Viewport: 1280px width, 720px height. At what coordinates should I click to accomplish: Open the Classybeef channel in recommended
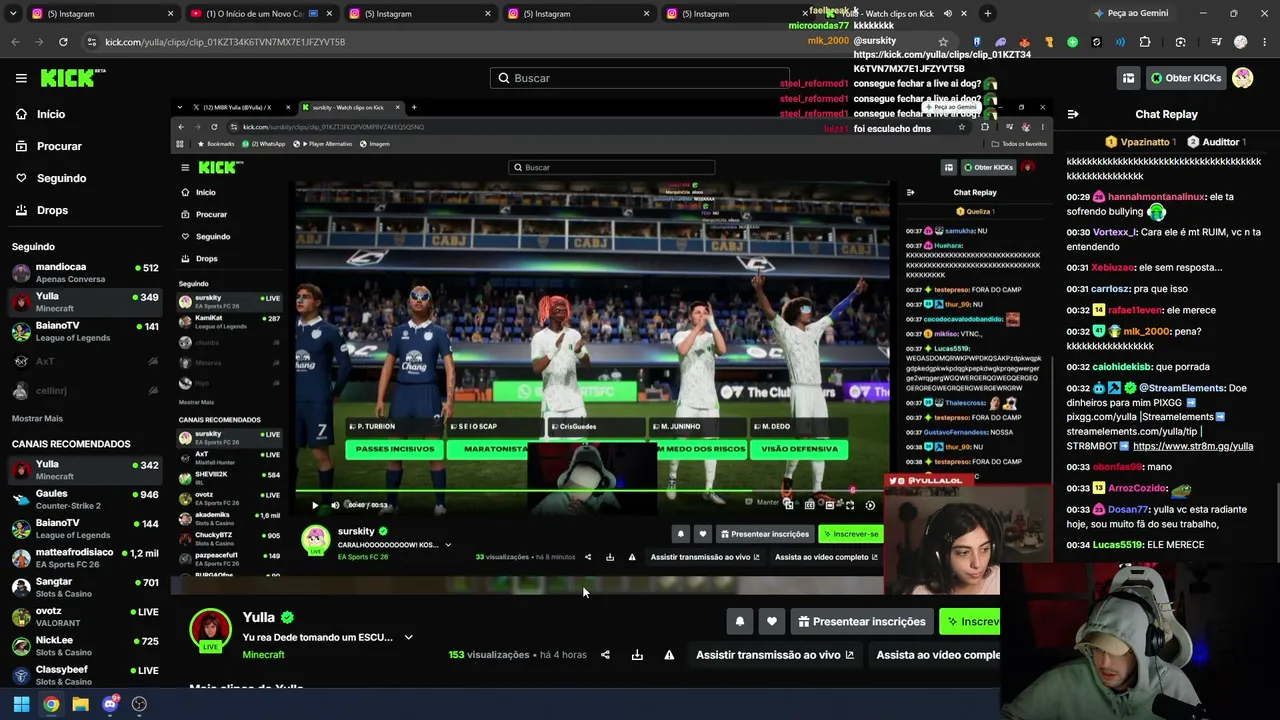point(85,675)
